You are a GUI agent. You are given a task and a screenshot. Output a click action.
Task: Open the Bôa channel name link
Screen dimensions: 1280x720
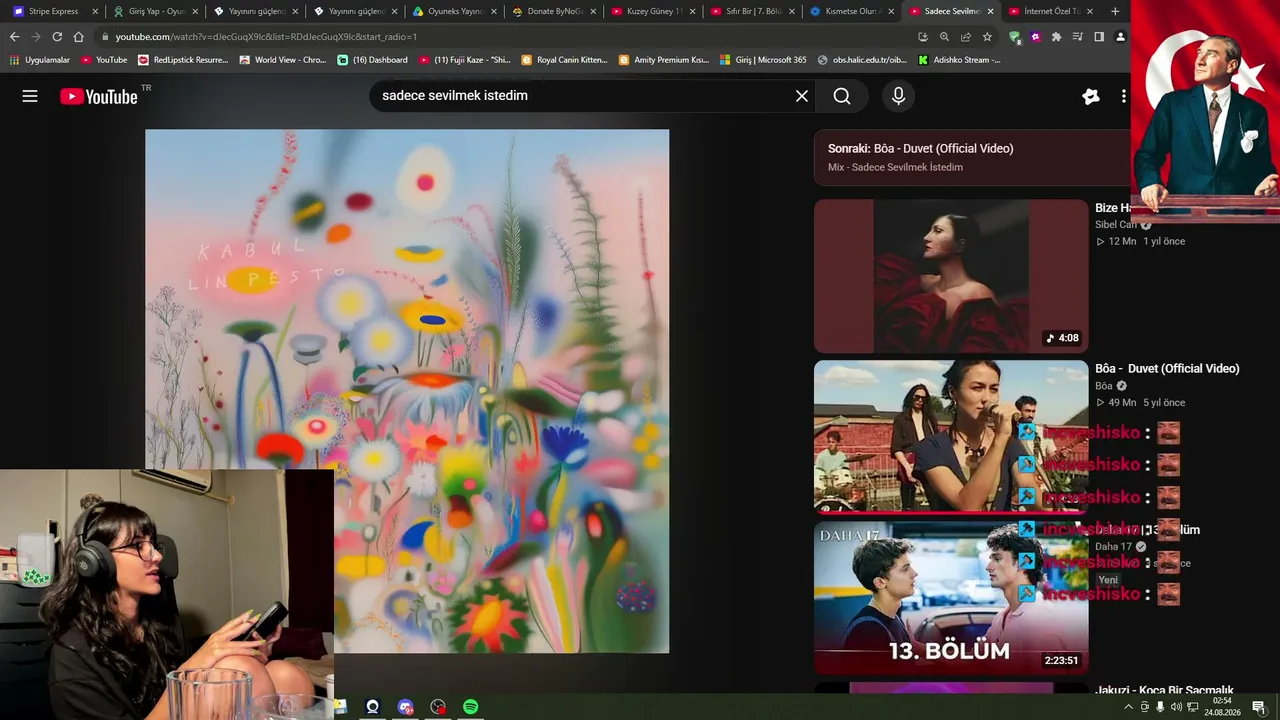[x=1104, y=386]
